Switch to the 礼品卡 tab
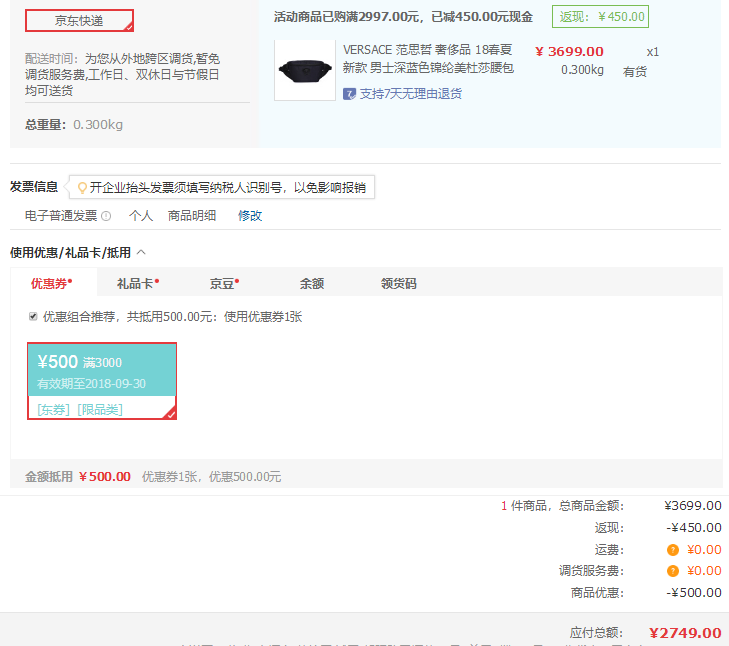The width and height of the screenshot is (729, 646). [138, 283]
